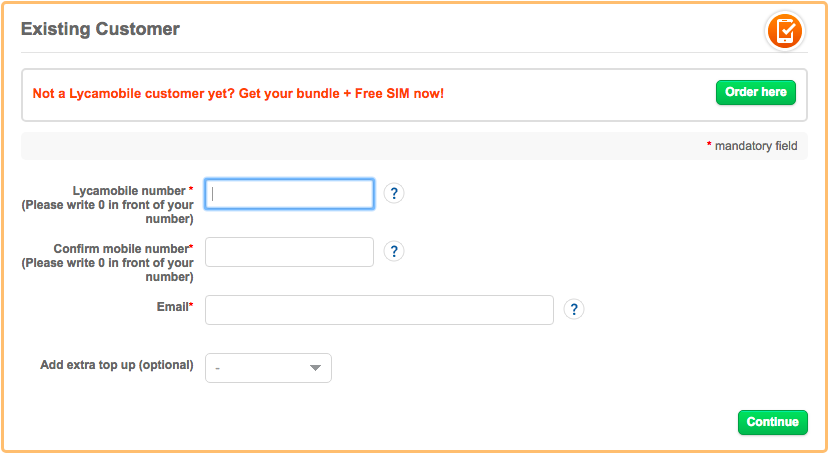The image size is (828, 454).
Task: Open help for Lycamobile number field
Action: [394, 193]
